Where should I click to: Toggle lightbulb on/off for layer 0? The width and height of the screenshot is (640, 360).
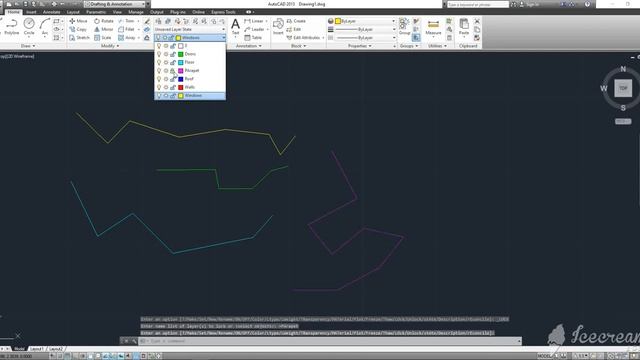(159, 46)
